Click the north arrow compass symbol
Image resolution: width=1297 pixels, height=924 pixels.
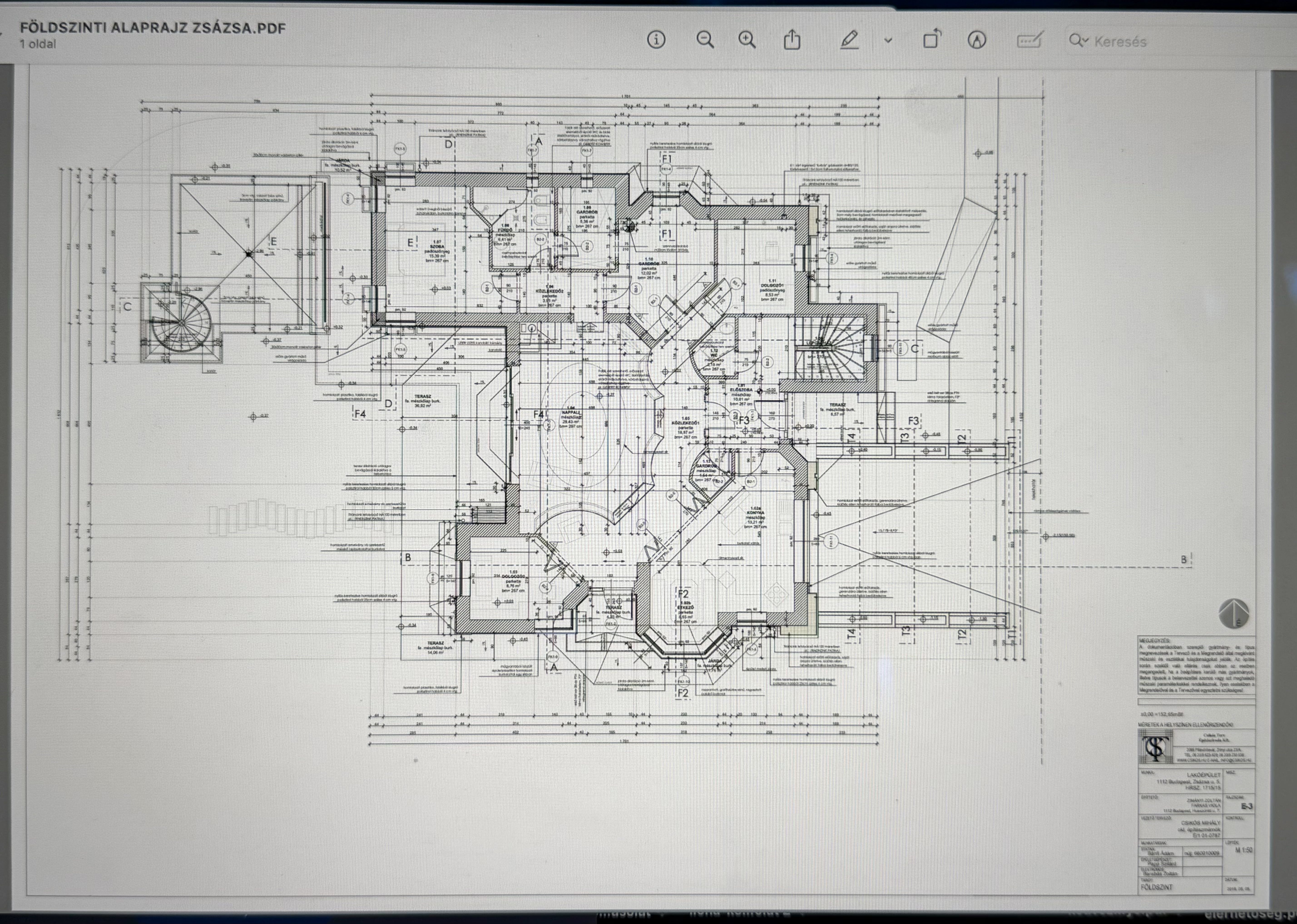(x=1234, y=614)
